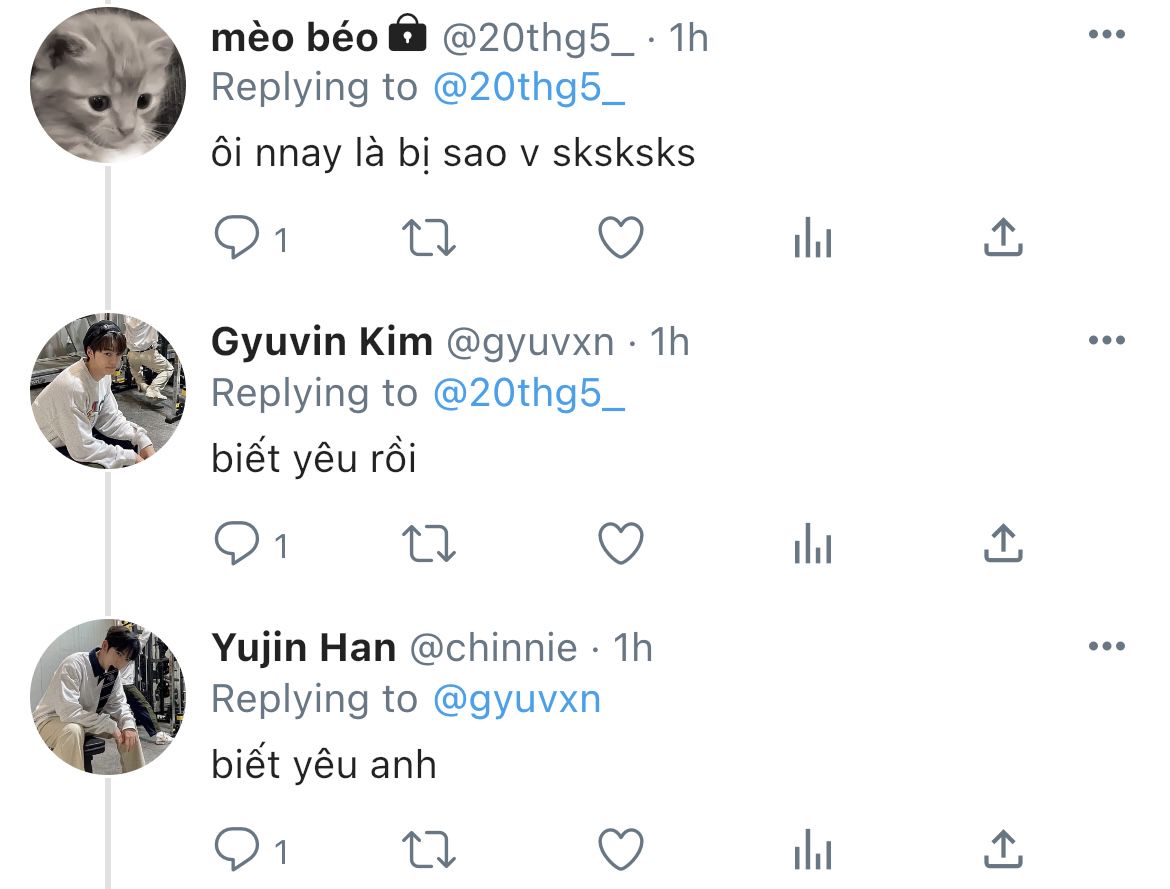Like Yujin Han's "biết yêu anh" tweet

(x=620, y=851)
